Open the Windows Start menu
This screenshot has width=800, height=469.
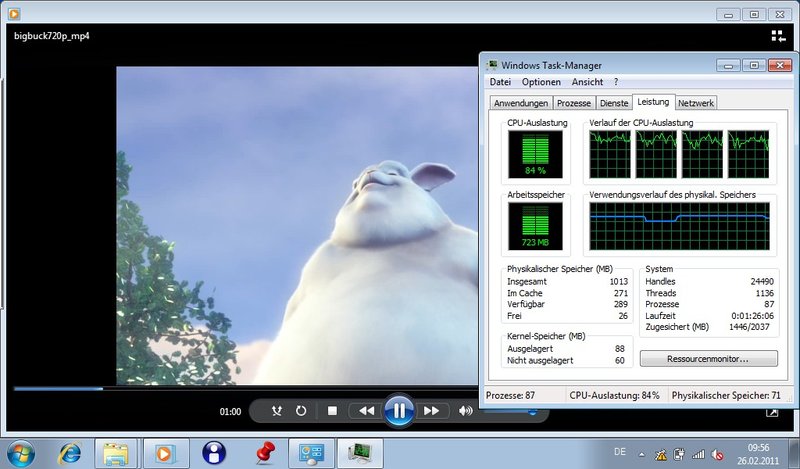click(x=21, y=453)
